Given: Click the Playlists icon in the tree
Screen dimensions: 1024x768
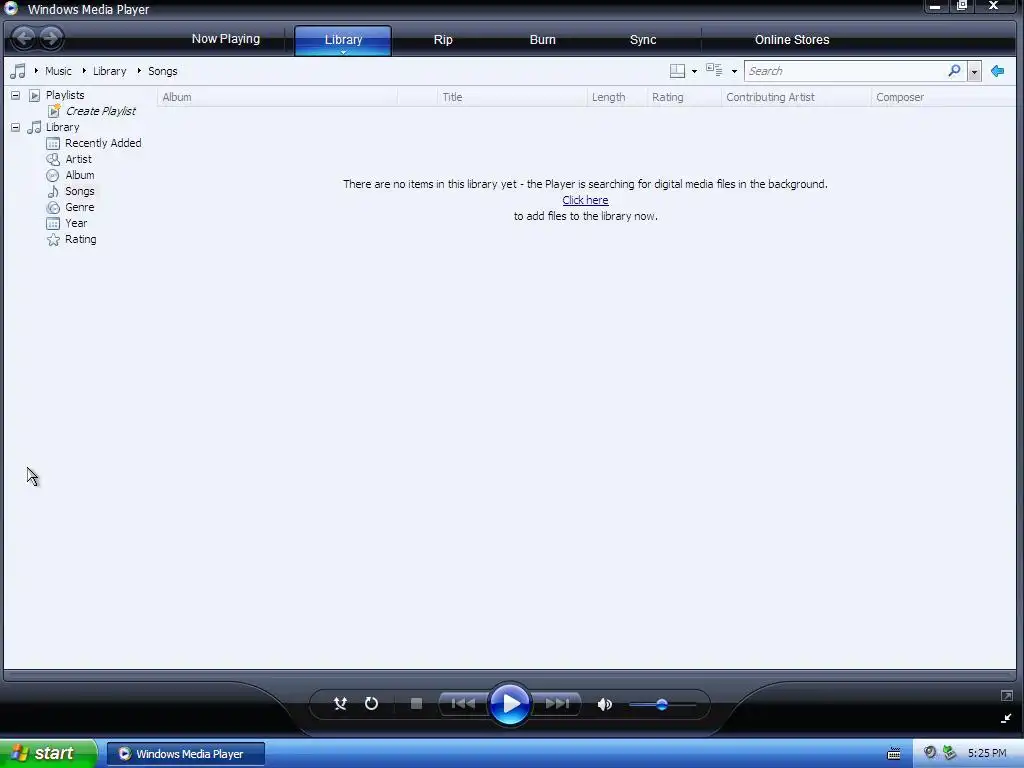Looking at the screenshot, I should (35, 95).
